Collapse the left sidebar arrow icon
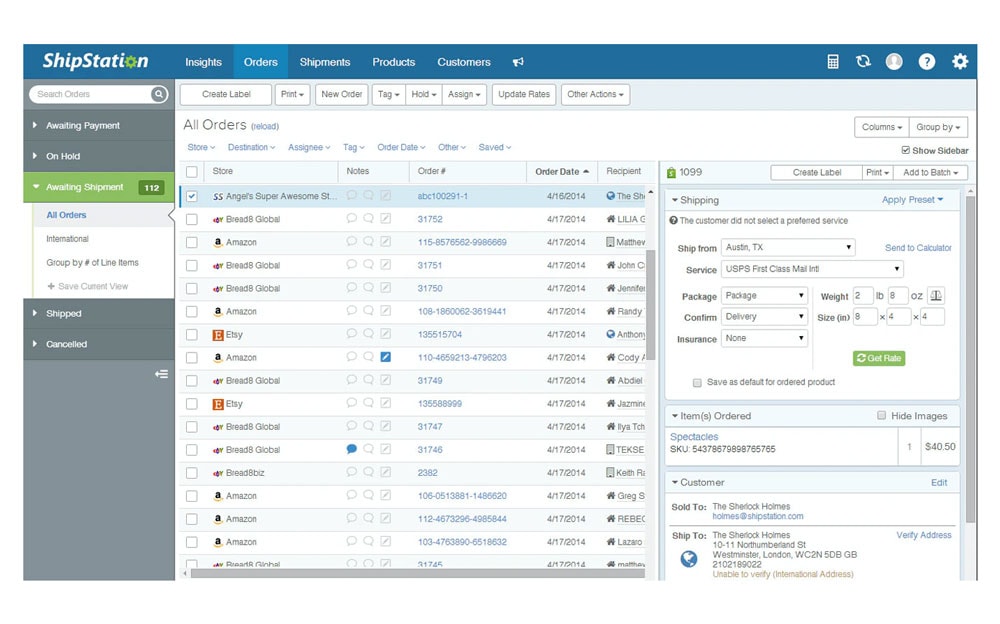 [x=161, y=374]
